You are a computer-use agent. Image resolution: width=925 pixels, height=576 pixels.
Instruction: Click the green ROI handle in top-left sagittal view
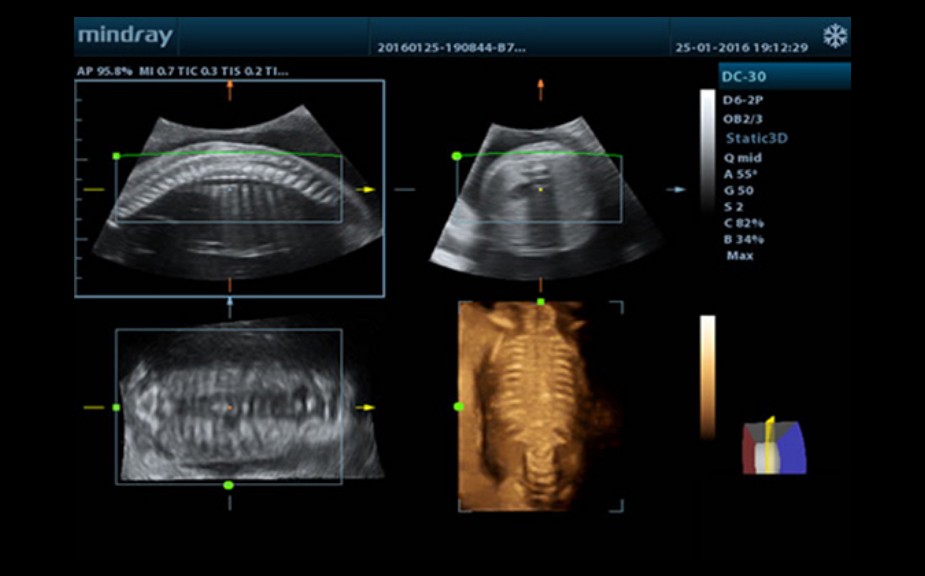[117, 156]
